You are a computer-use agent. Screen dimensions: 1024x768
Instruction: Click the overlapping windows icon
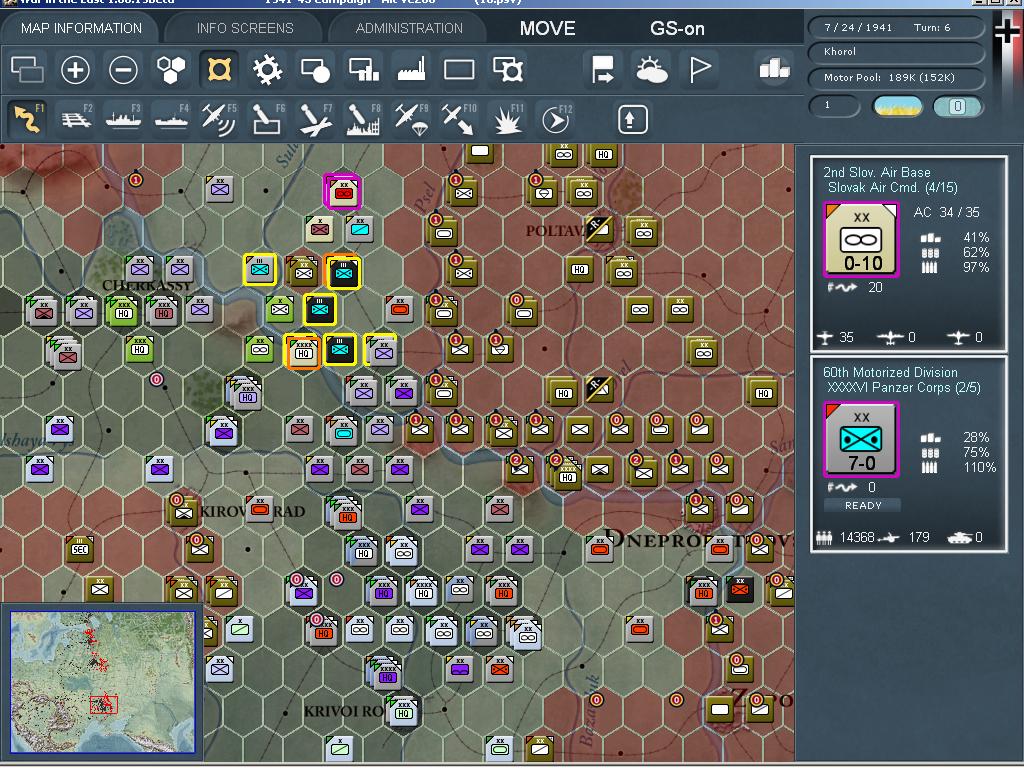click(27, 69)
